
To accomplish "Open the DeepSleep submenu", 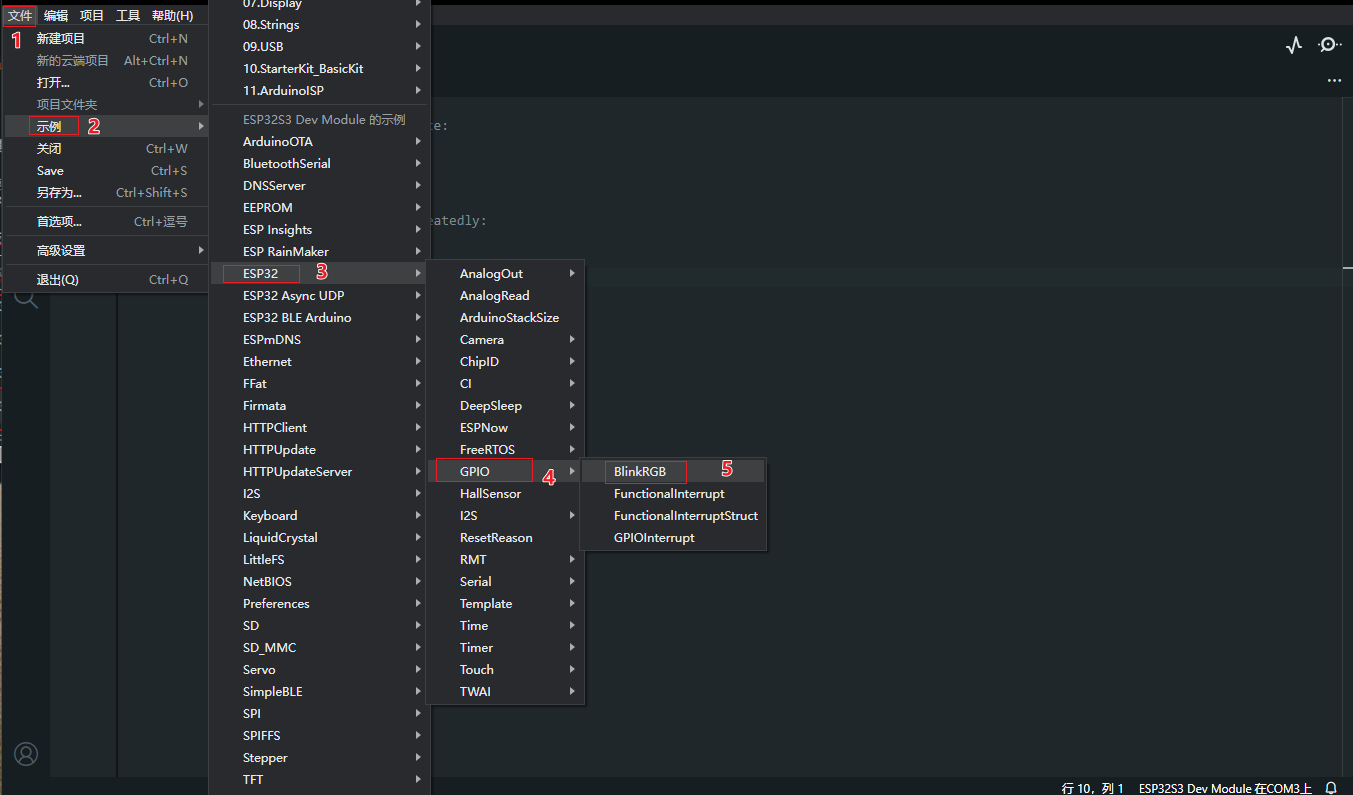I will tap(505, 406).
